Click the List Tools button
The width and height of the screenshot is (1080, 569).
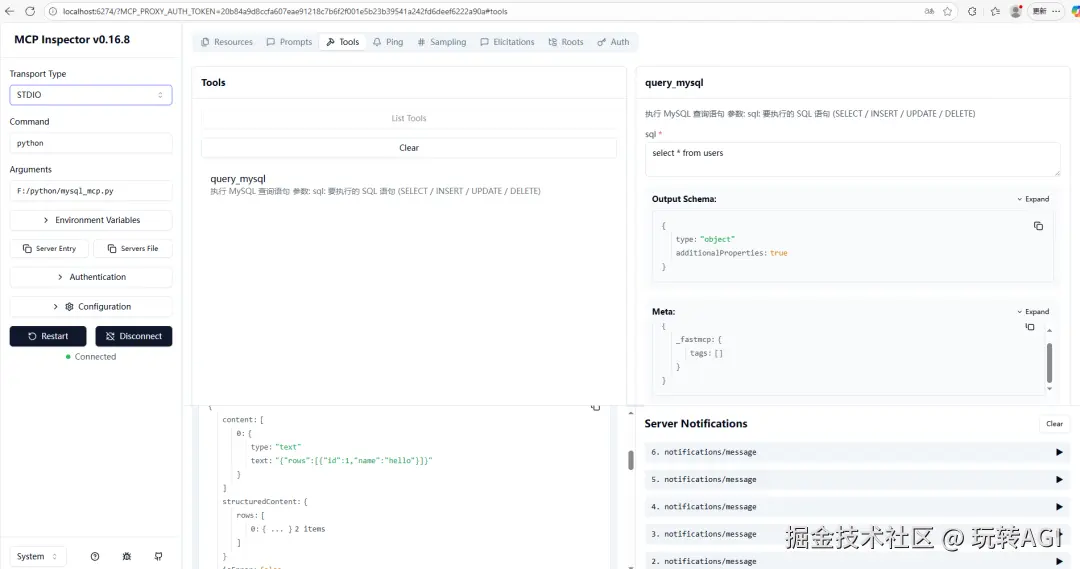tap(409, 118)
